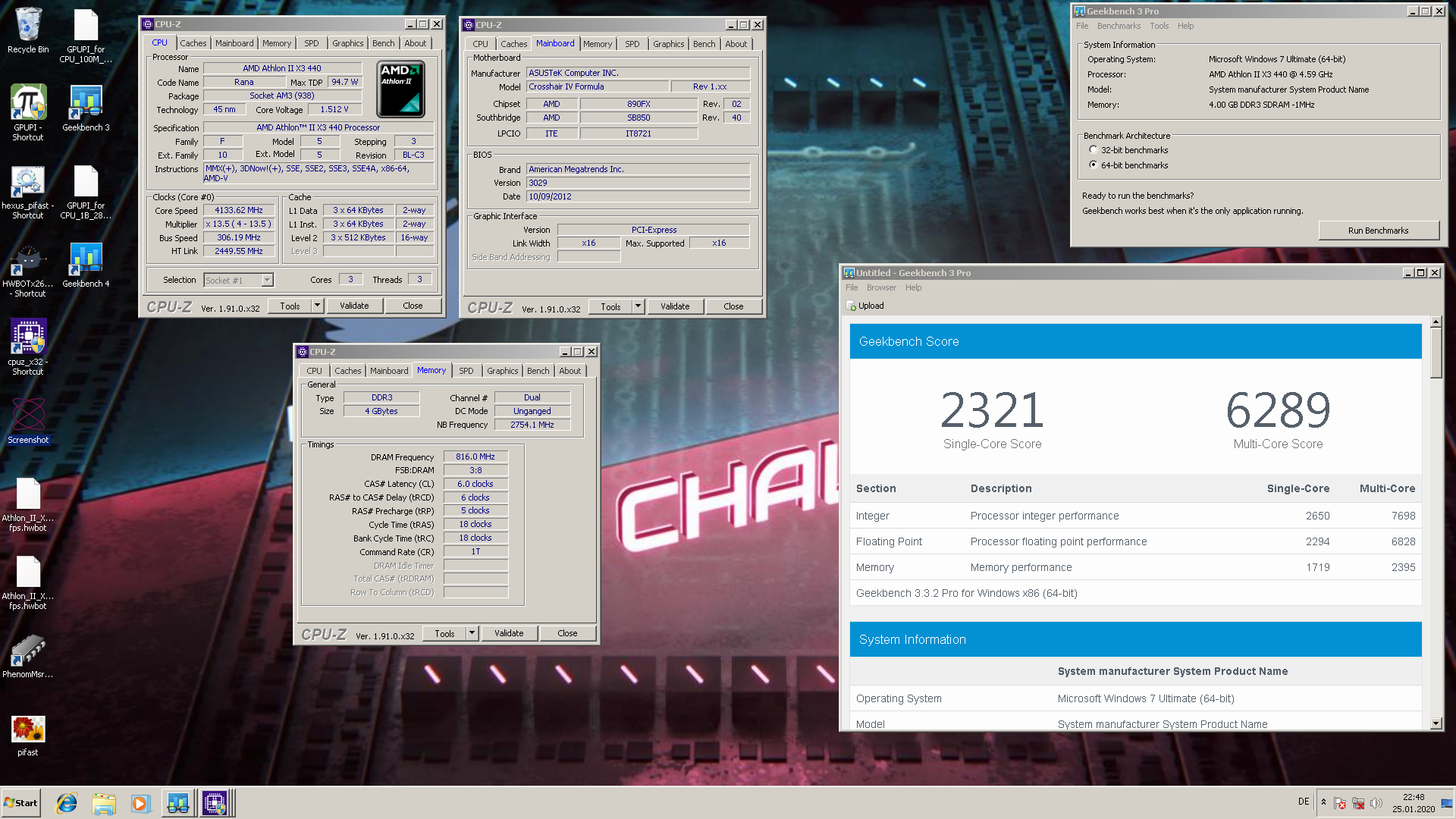Click the Single-Core Score 2321
This screenshot has height=819, width=1456.
point(992,410)
